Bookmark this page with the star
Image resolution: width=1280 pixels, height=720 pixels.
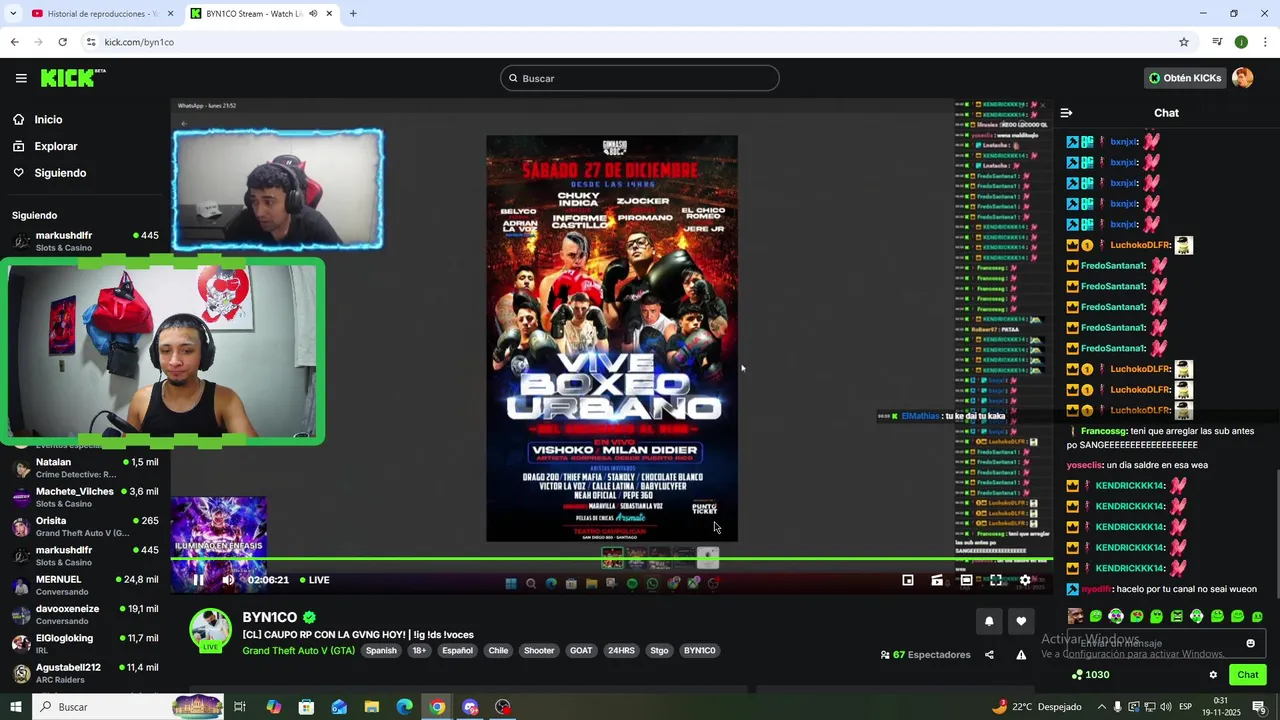(1184, 42)
